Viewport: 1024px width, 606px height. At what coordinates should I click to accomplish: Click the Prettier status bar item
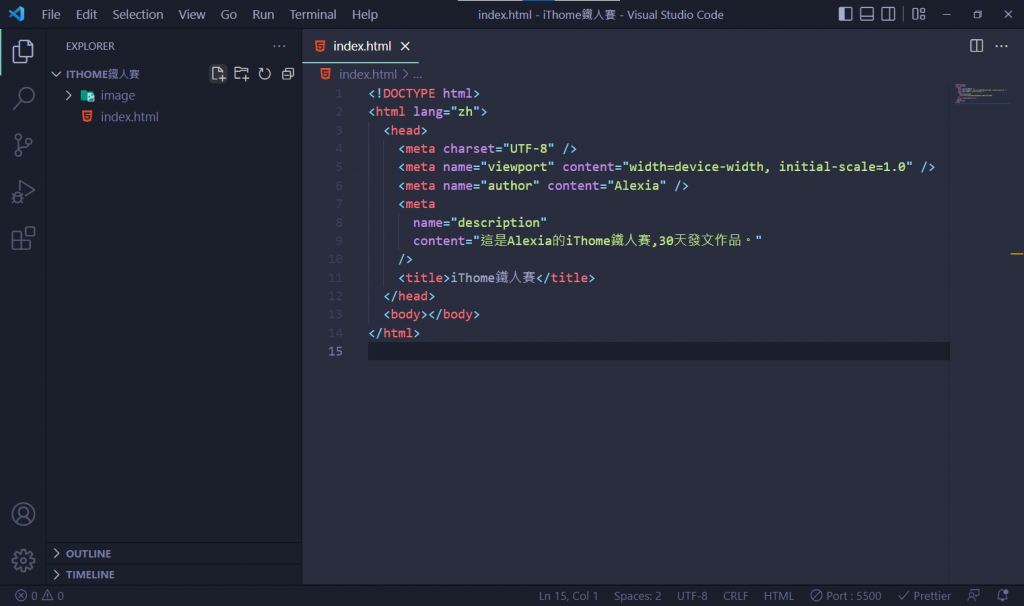click(925, 596)
